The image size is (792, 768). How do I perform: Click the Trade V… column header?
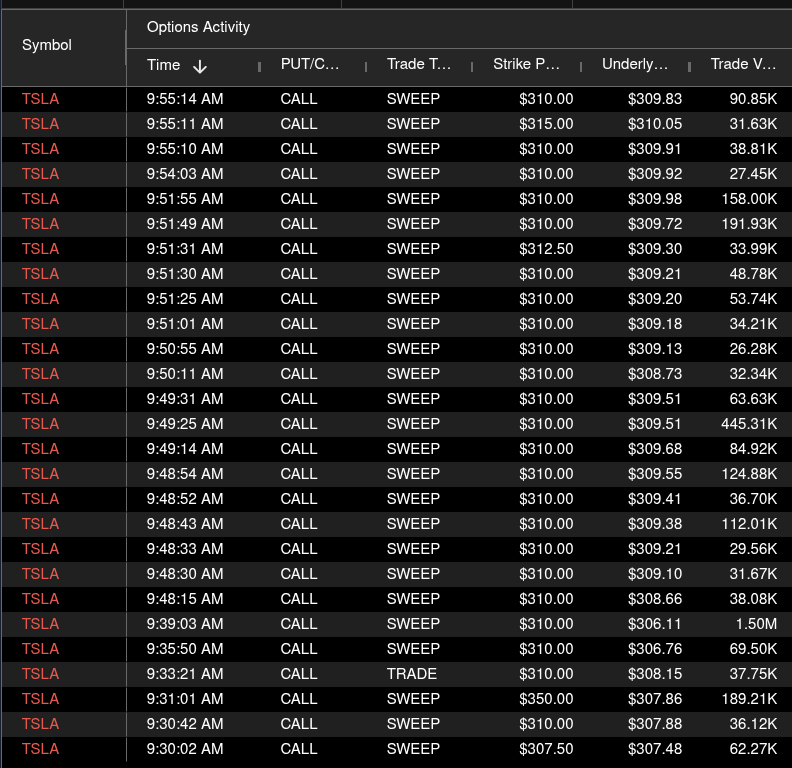(x=743, y=64)
